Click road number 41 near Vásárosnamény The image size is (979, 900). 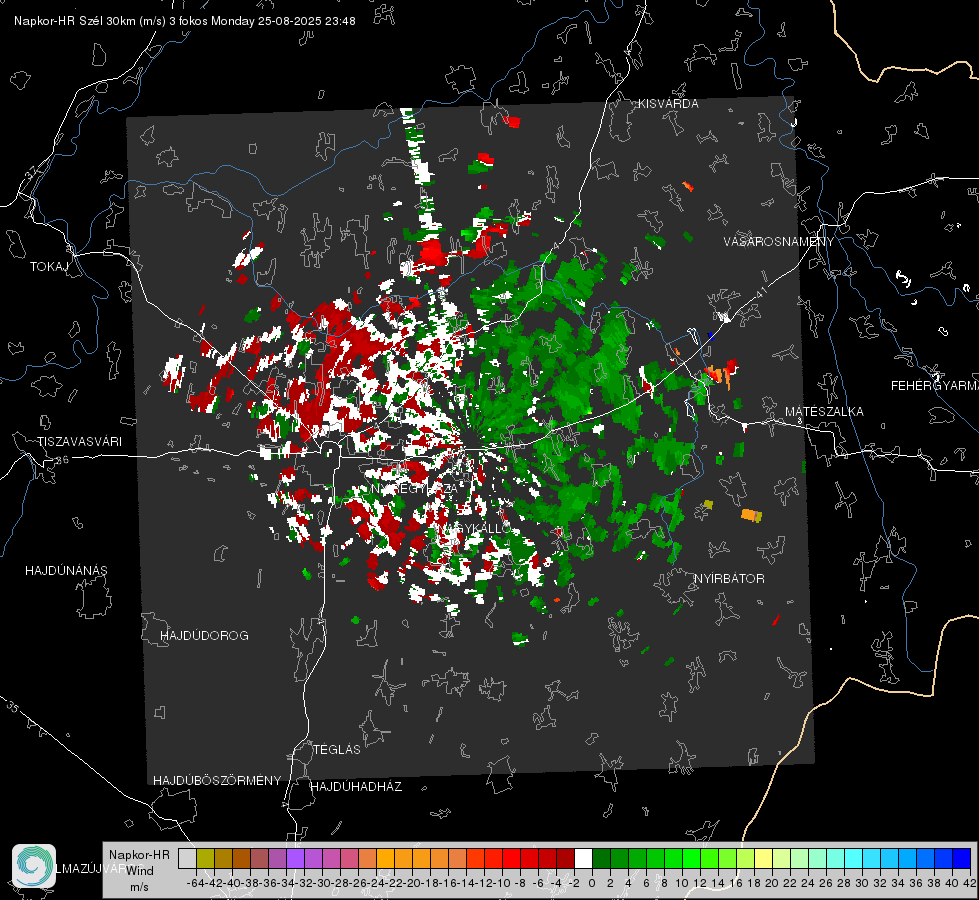[x=761, y=292]
